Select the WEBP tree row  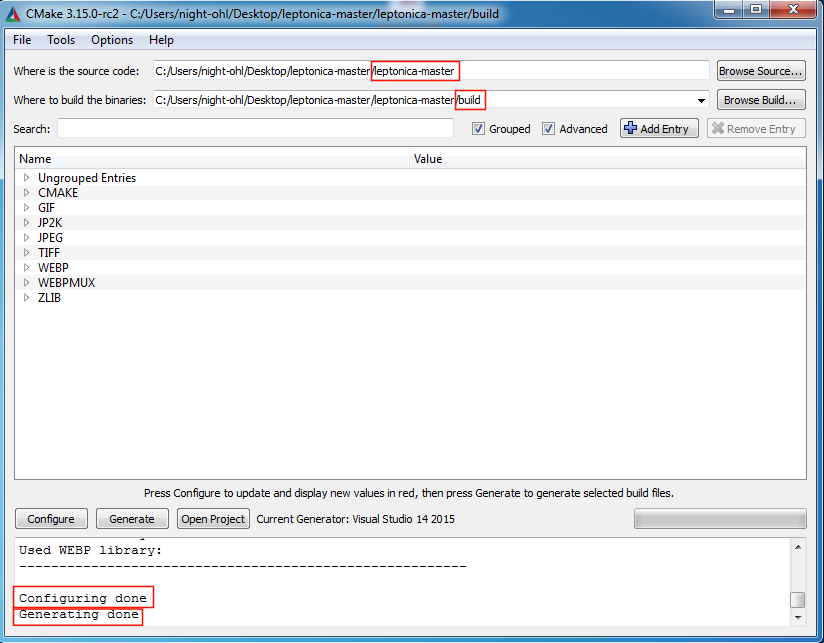(x=410, y=267)
